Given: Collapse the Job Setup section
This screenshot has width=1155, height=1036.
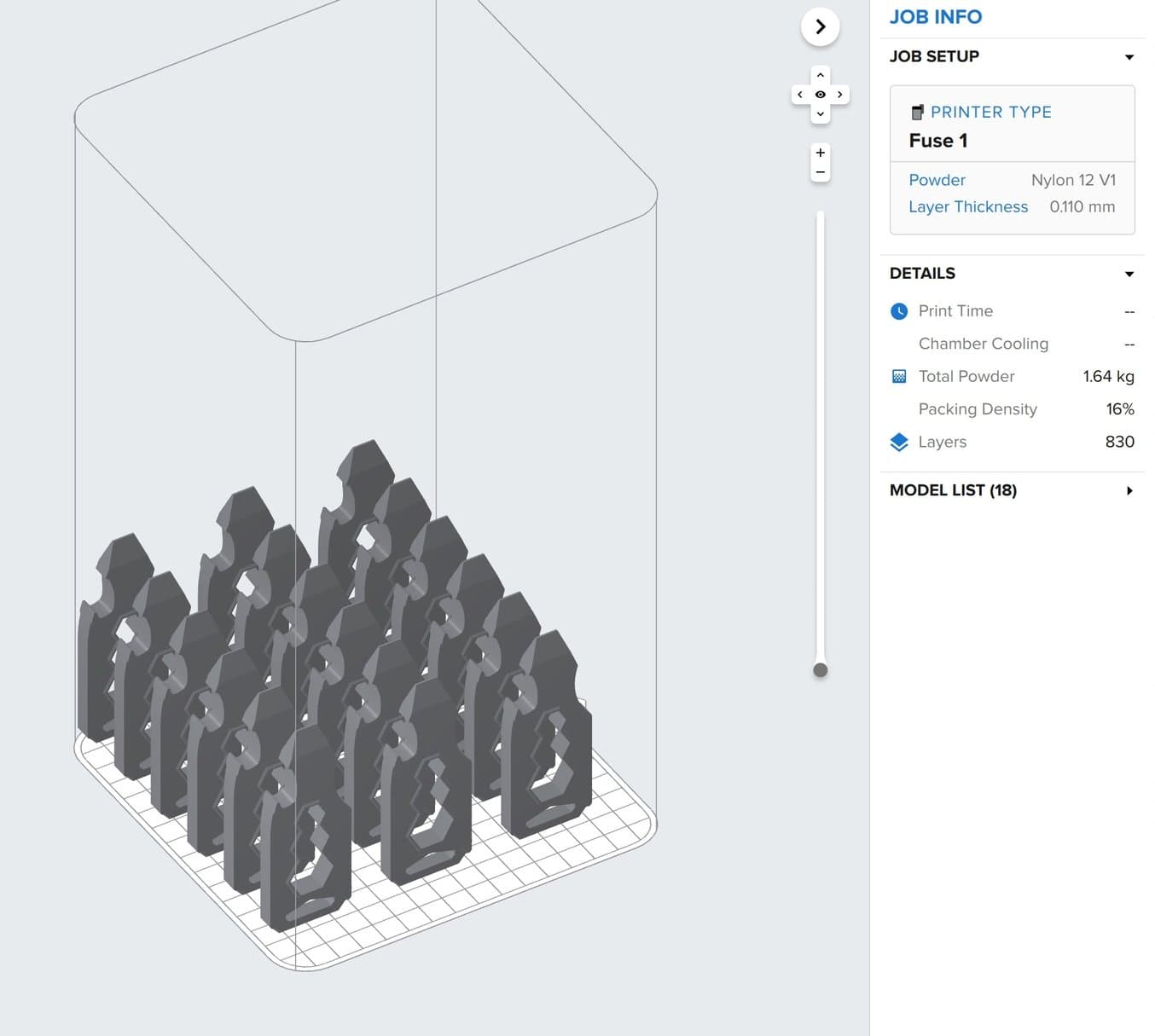Looking at the screenshot, I should [x=1129, y=57].
